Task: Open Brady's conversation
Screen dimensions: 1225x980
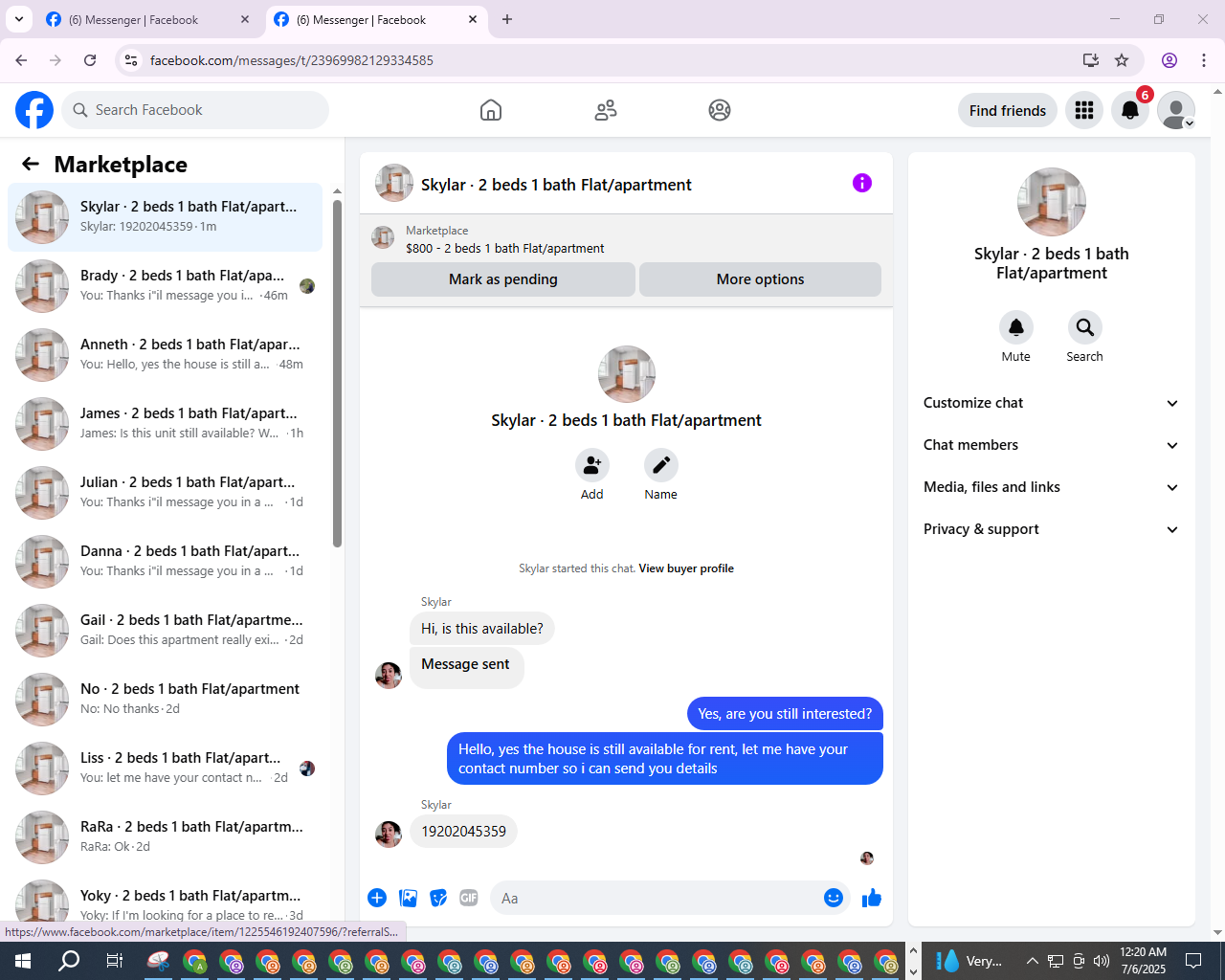Action: point(165,286)
